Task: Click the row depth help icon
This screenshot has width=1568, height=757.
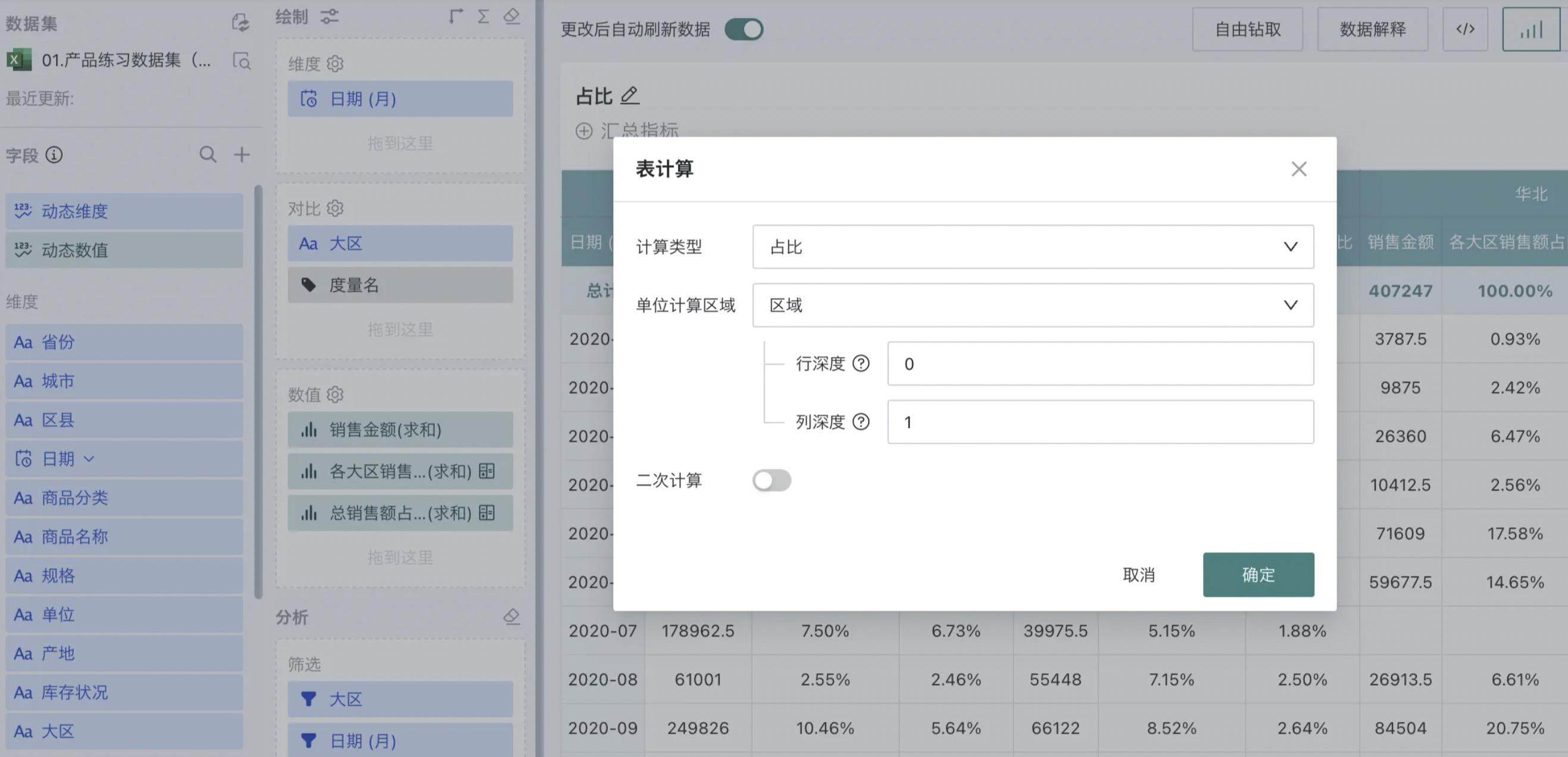Action: (x=861, y=363)
